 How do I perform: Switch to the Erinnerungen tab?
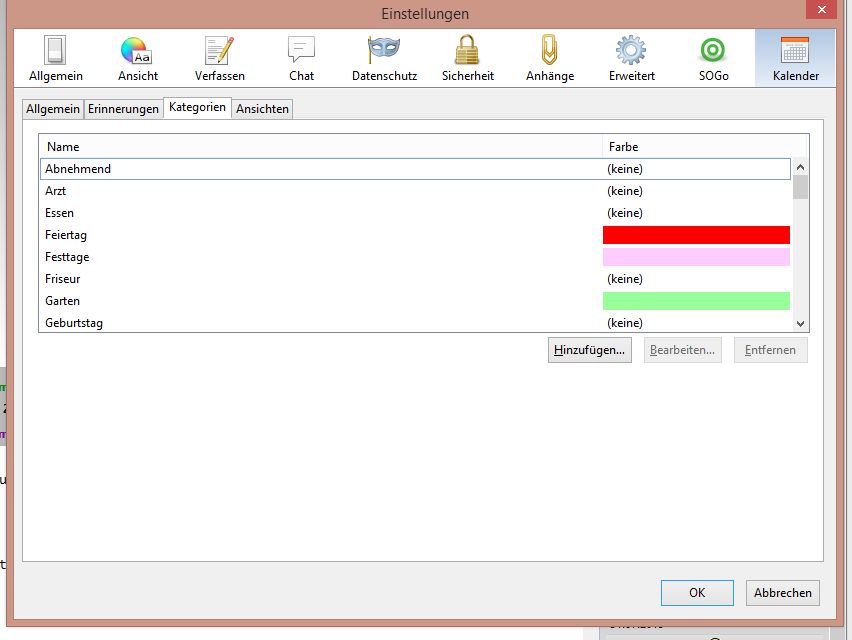pyautogui.click(x=123, y=109)
